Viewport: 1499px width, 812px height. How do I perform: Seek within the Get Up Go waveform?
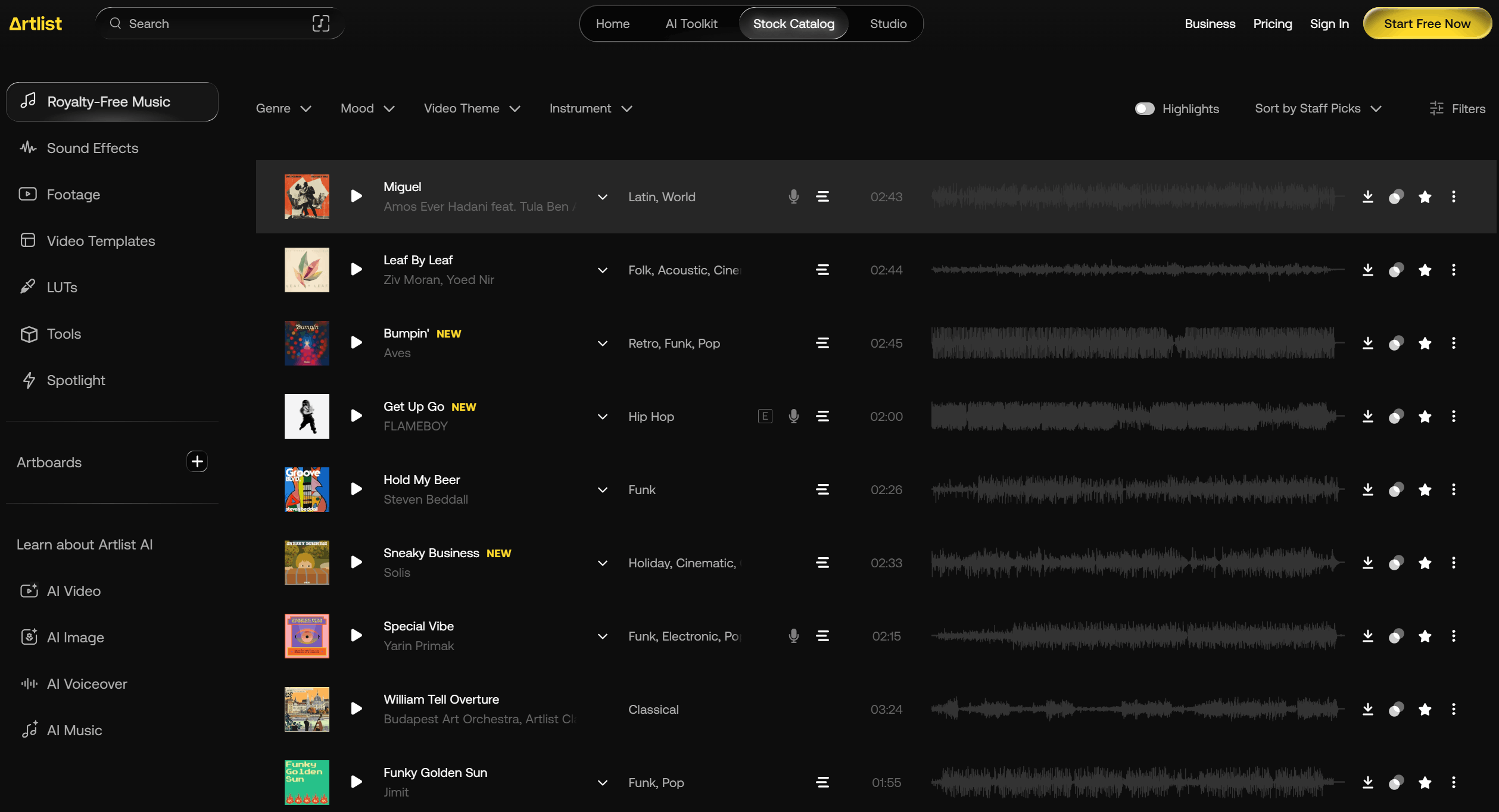(1138, 416)
